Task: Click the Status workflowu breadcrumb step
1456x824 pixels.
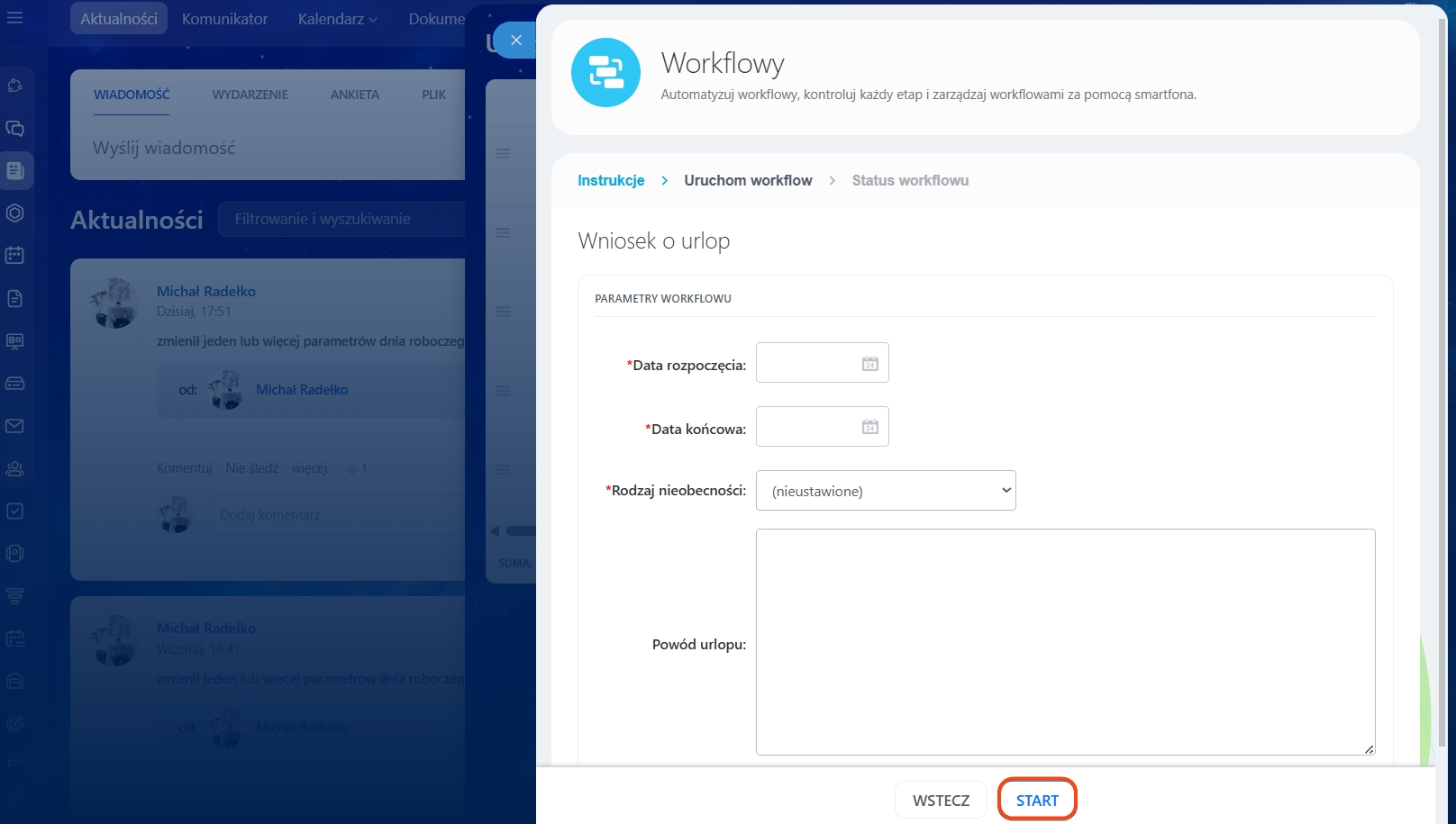Action: pyautogui.click(x=910, y=180)
